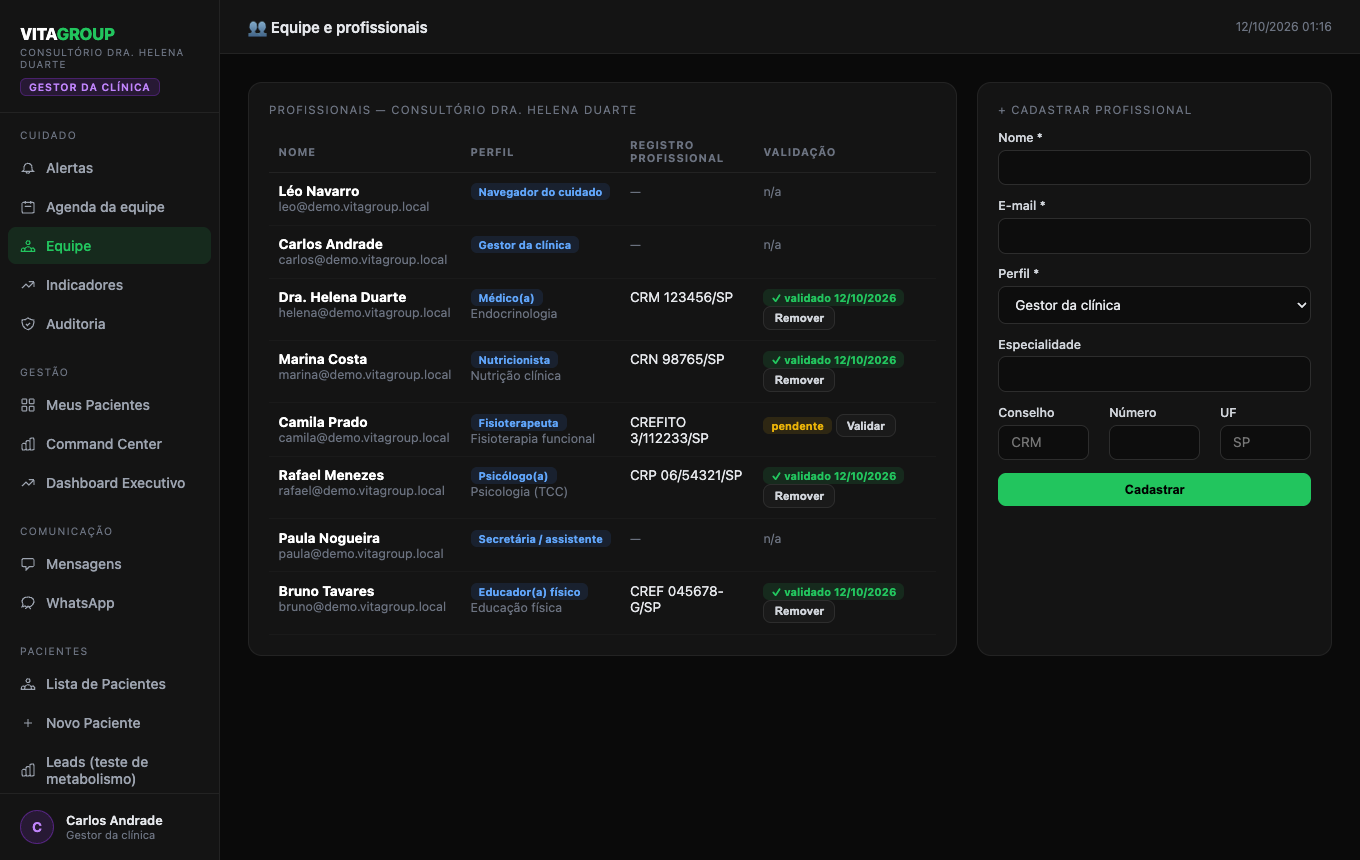
Task: Click the Agenda da equipe calendar icon
Action: point(28,207)
